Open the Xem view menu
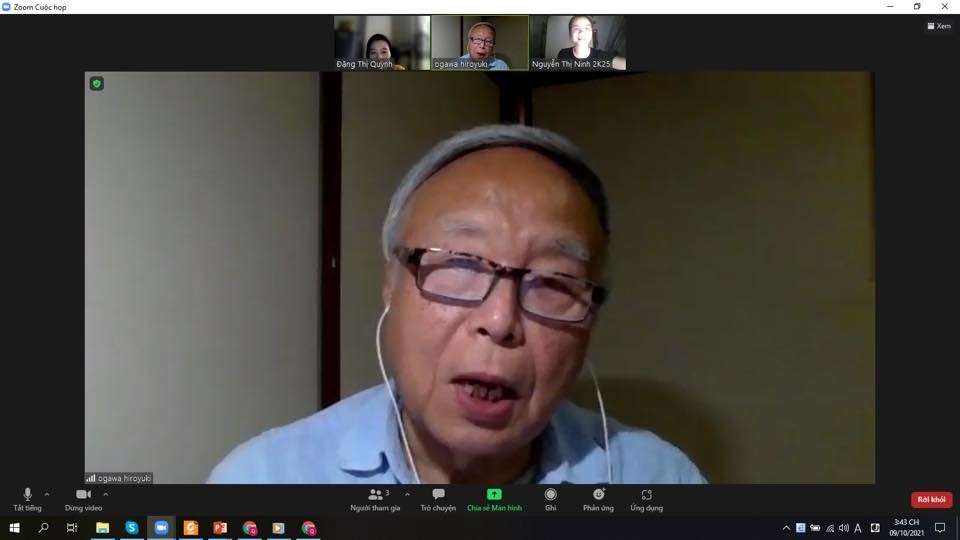The height and width of the screenshot is (540, 960). pos(938,26)
